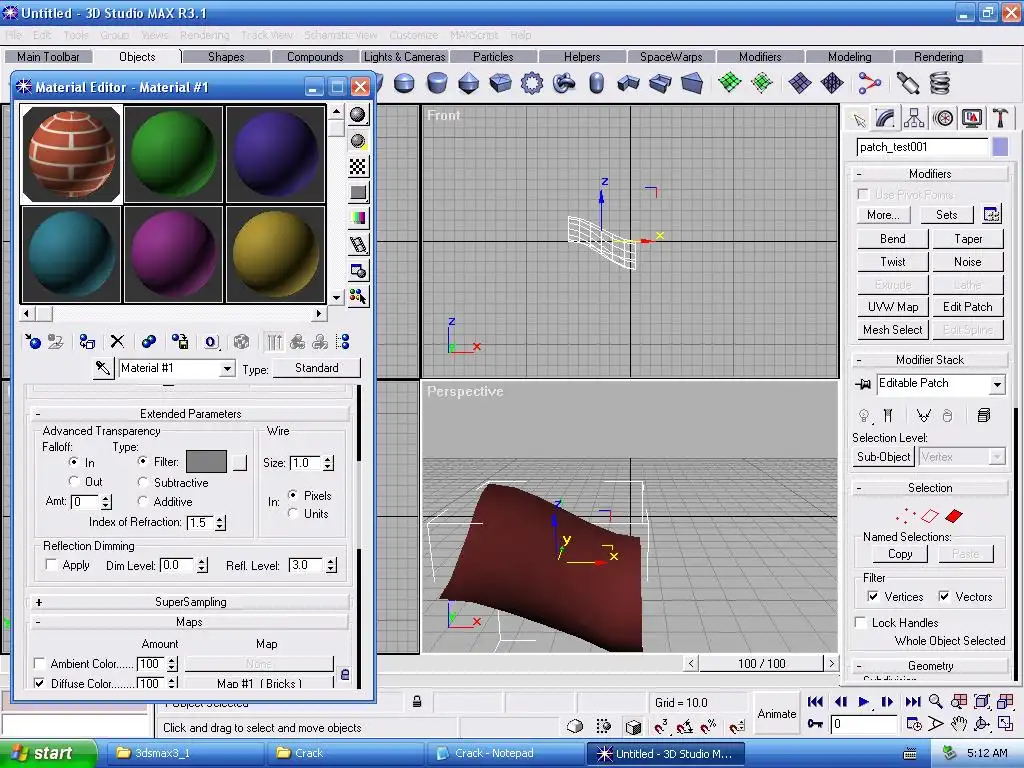Open Editable Patch modifier stack dropdown
1024x768 pixels.
pyautogui.click(x=997, y=384)
